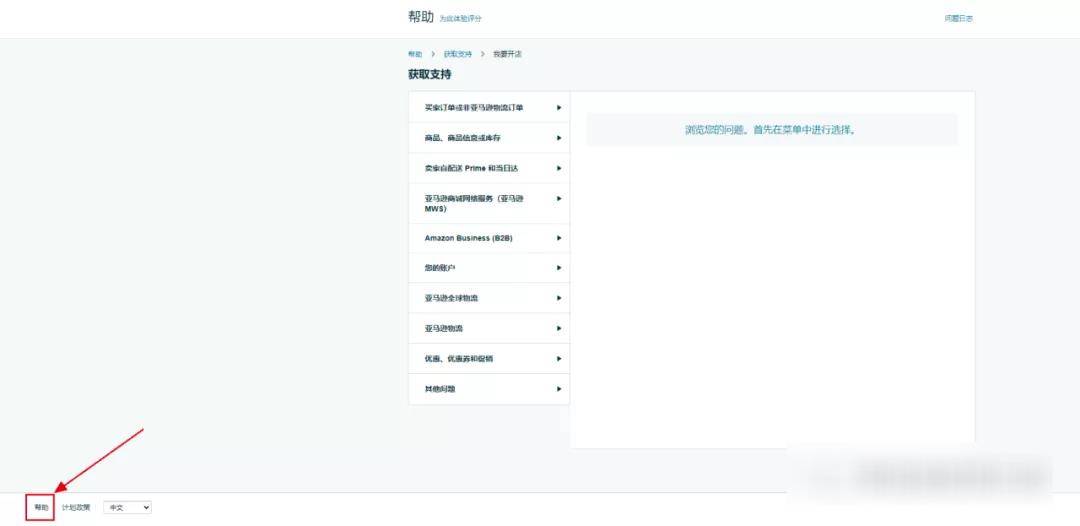Expand arrow beside 亚马逊全球物流
This screenshot has height=526, width=1080.
[559, 298]
